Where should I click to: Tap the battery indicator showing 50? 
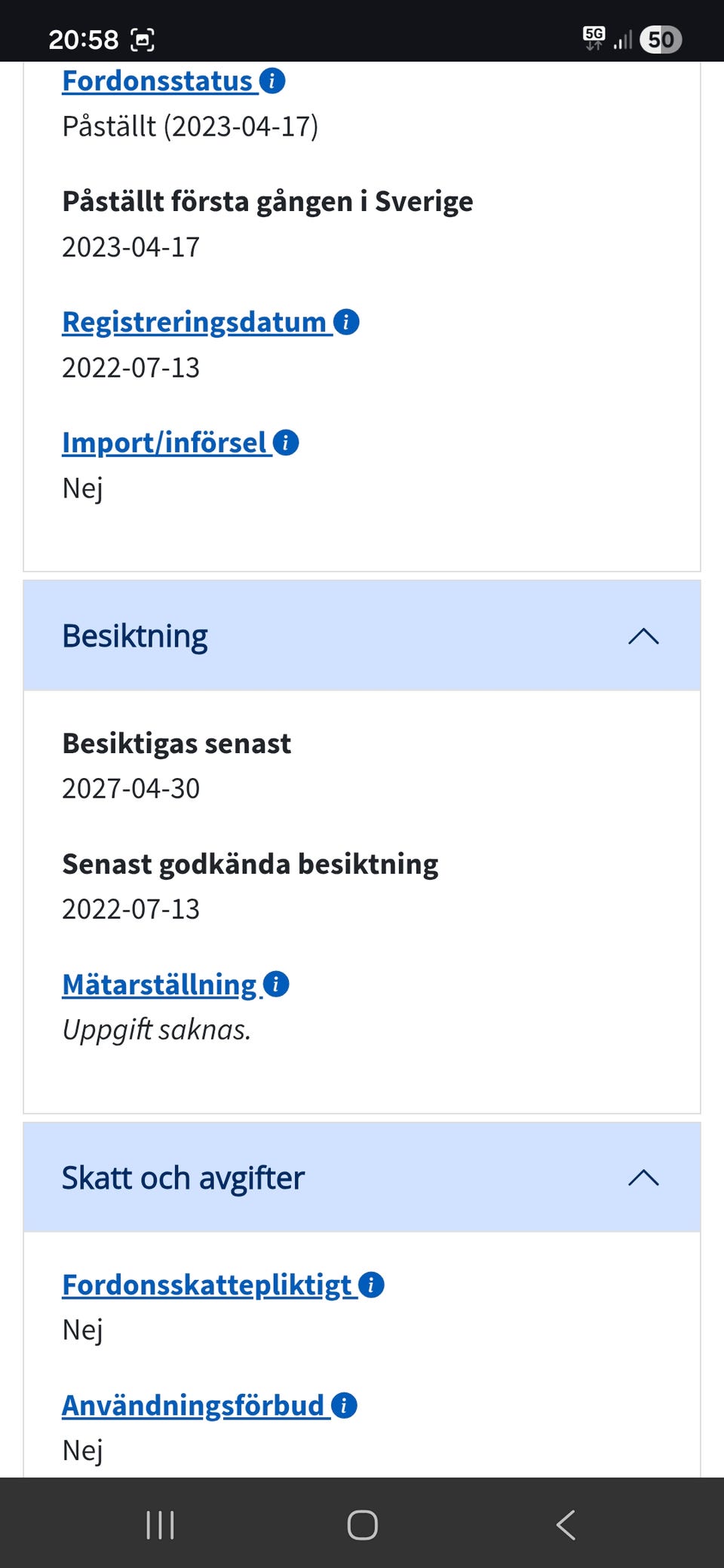[661, 39]
